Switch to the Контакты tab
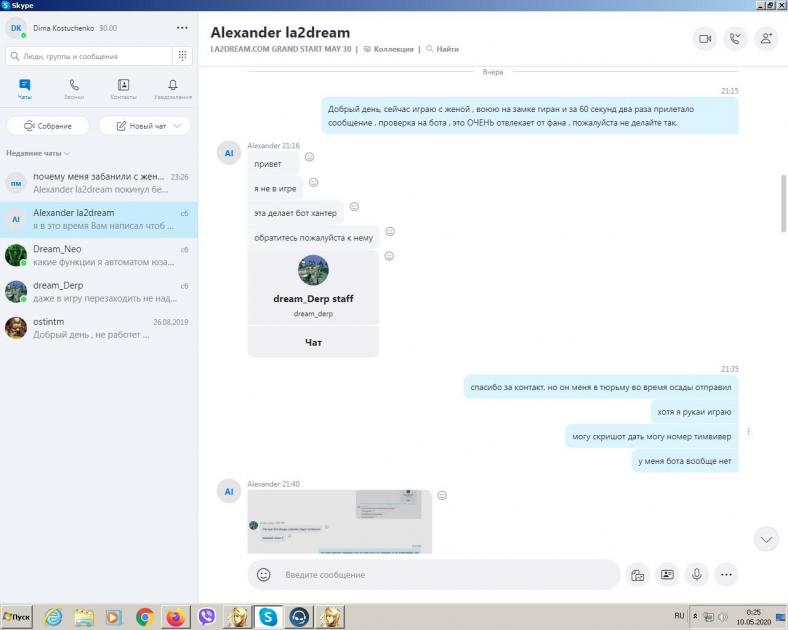 coord(123,90)
